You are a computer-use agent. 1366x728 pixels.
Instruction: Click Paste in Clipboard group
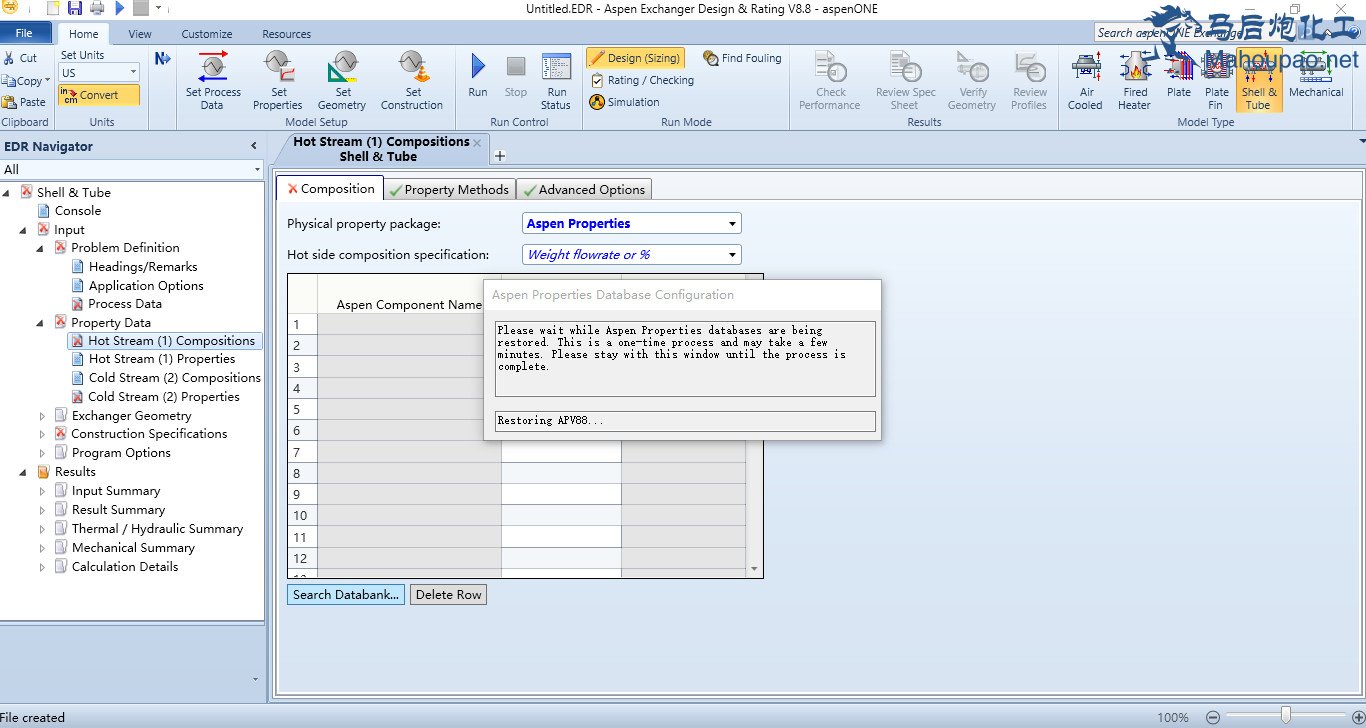point(24,102)
